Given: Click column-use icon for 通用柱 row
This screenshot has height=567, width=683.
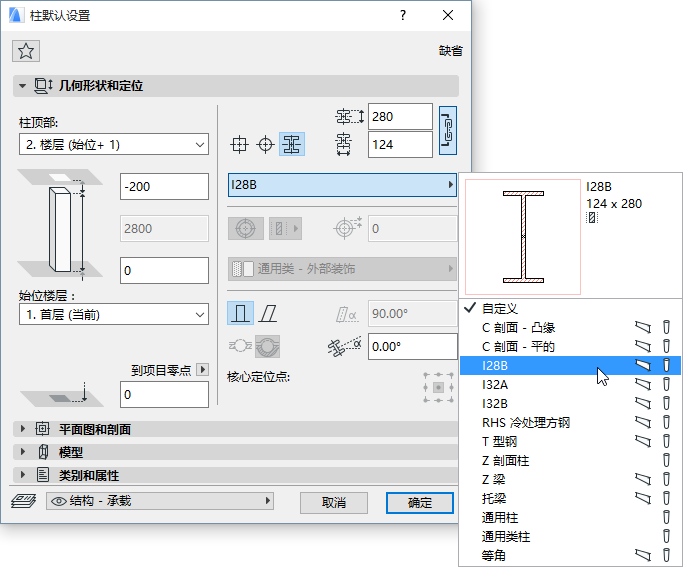Looking at the screenshot, I should tap(666, 517).
